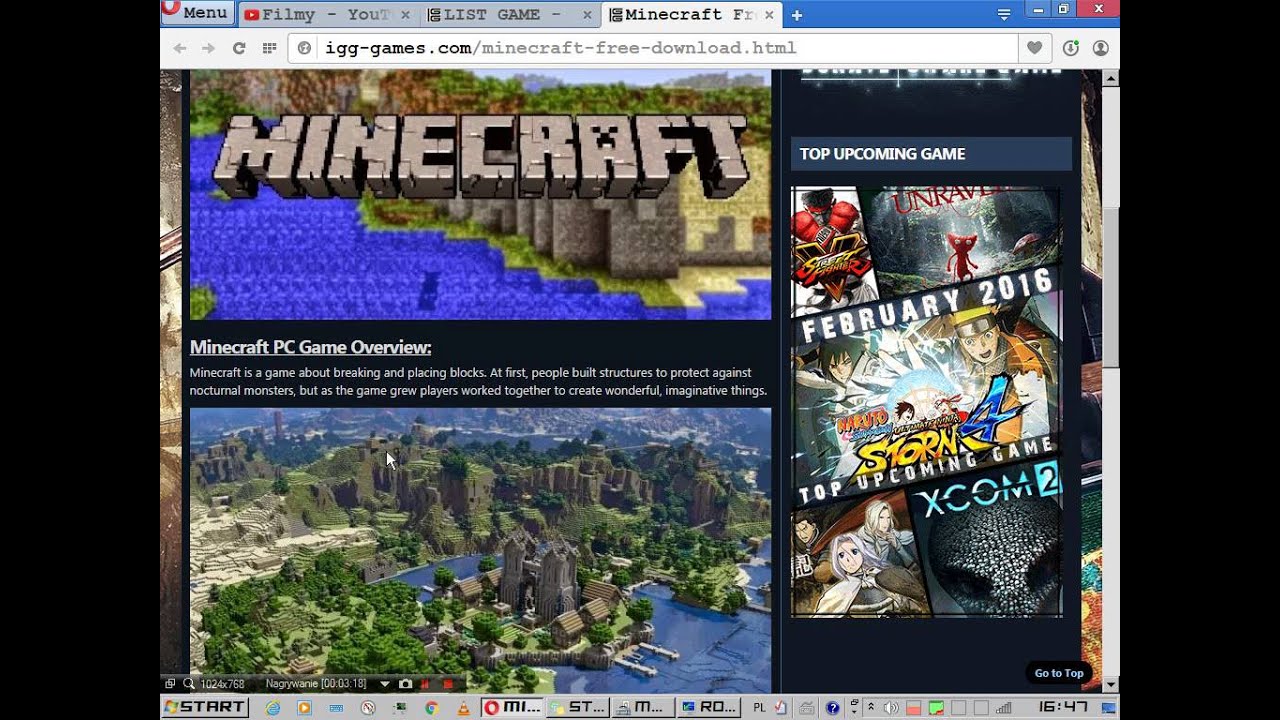Image resolution: width=1280 pixels, height=720 pixels.
Task: Take a screenshot with recorder camera icon
Action: point(405,684)
